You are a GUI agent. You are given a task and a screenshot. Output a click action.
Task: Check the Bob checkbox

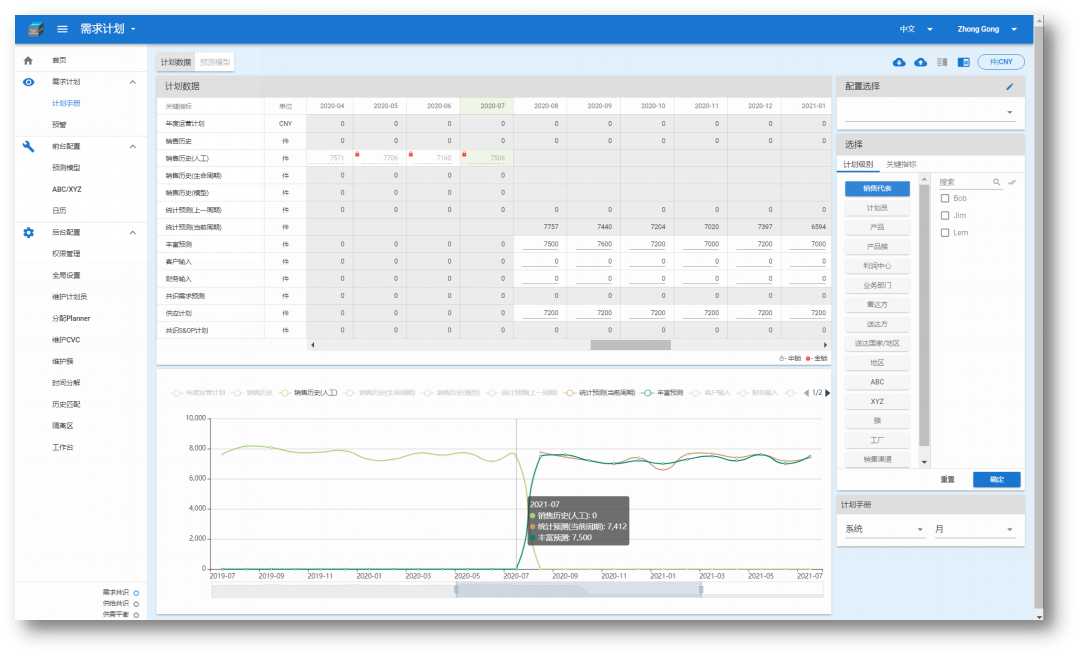[945, 199]
